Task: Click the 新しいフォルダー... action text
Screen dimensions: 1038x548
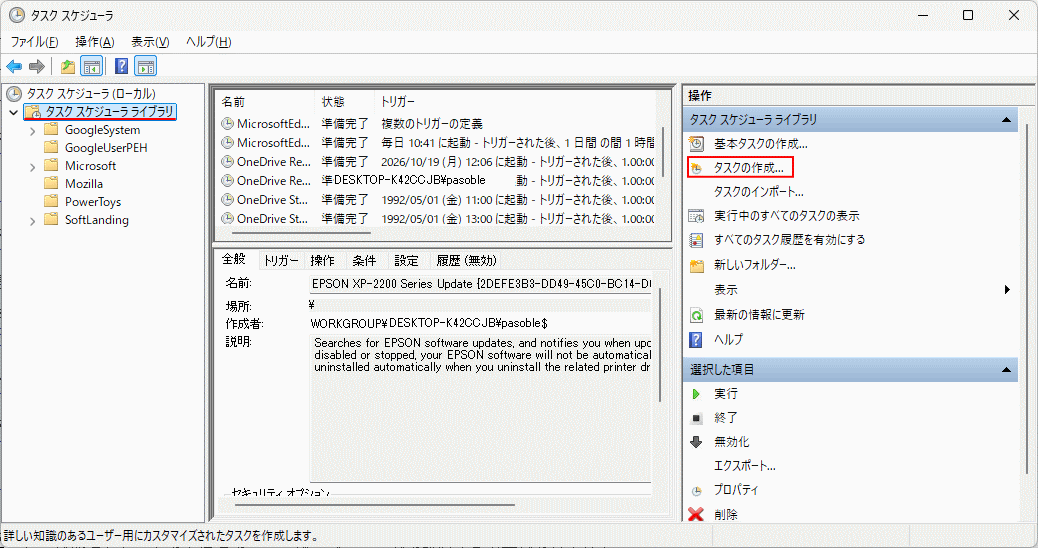Action: tap(755, 265)
